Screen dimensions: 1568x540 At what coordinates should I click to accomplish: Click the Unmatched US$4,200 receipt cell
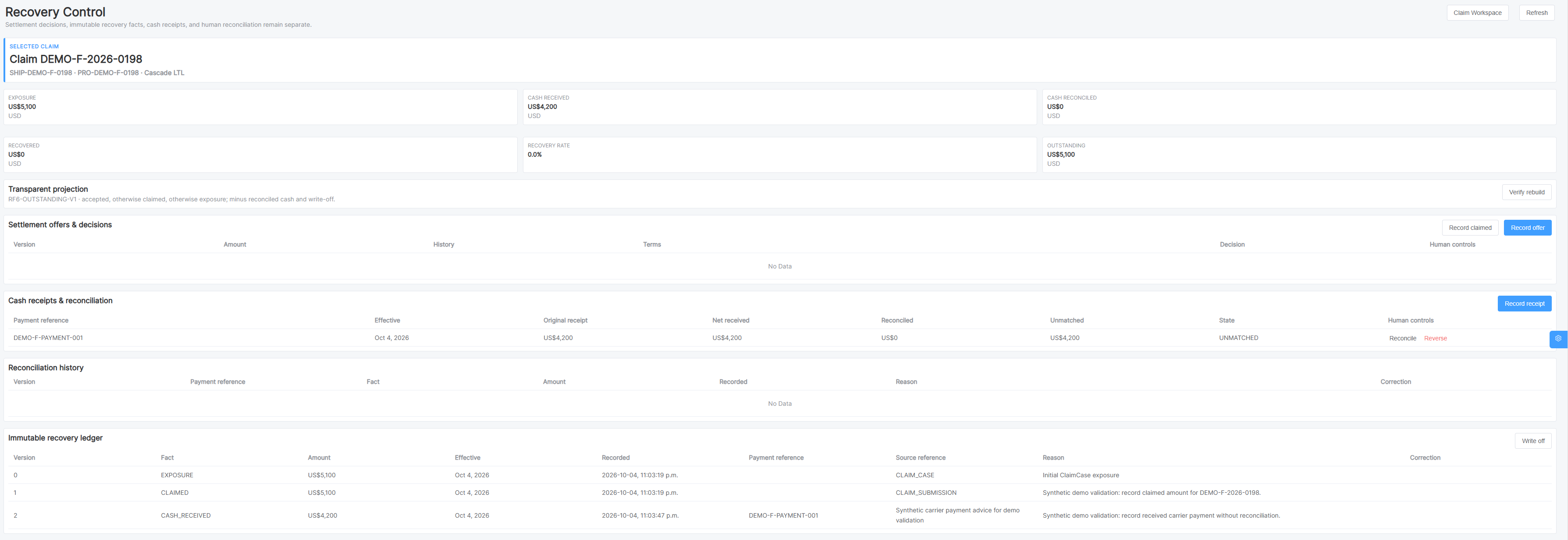point(1065,338)
